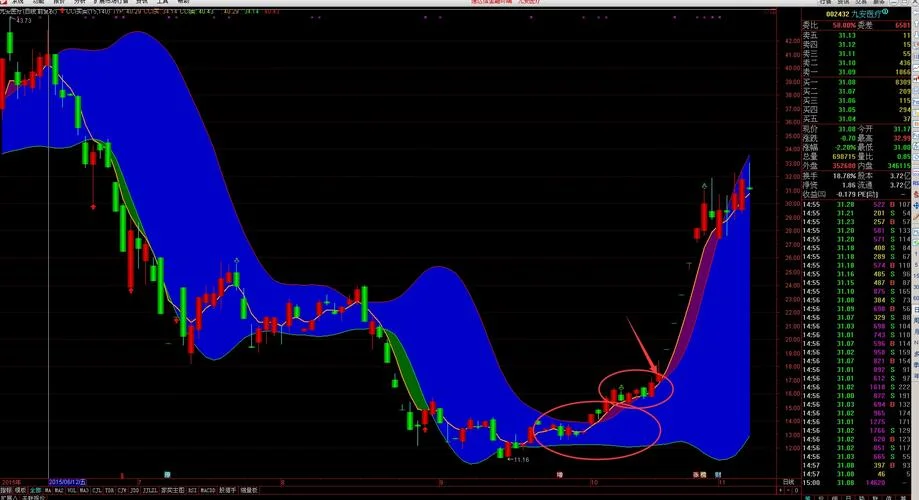Select the MACDO indicator tab

tap(208, 490)
